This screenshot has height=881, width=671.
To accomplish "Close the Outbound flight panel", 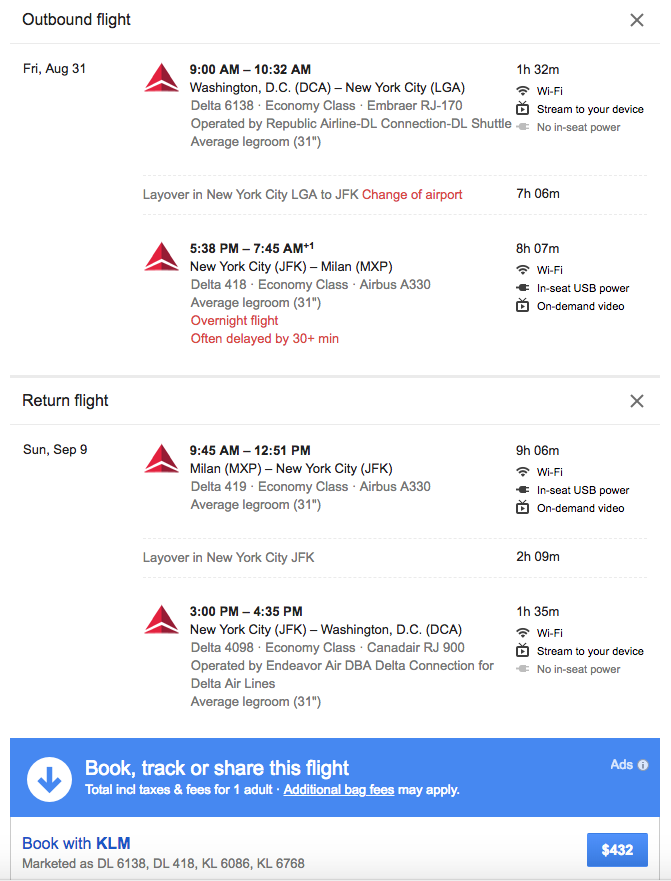I will [x=637, y=20].
